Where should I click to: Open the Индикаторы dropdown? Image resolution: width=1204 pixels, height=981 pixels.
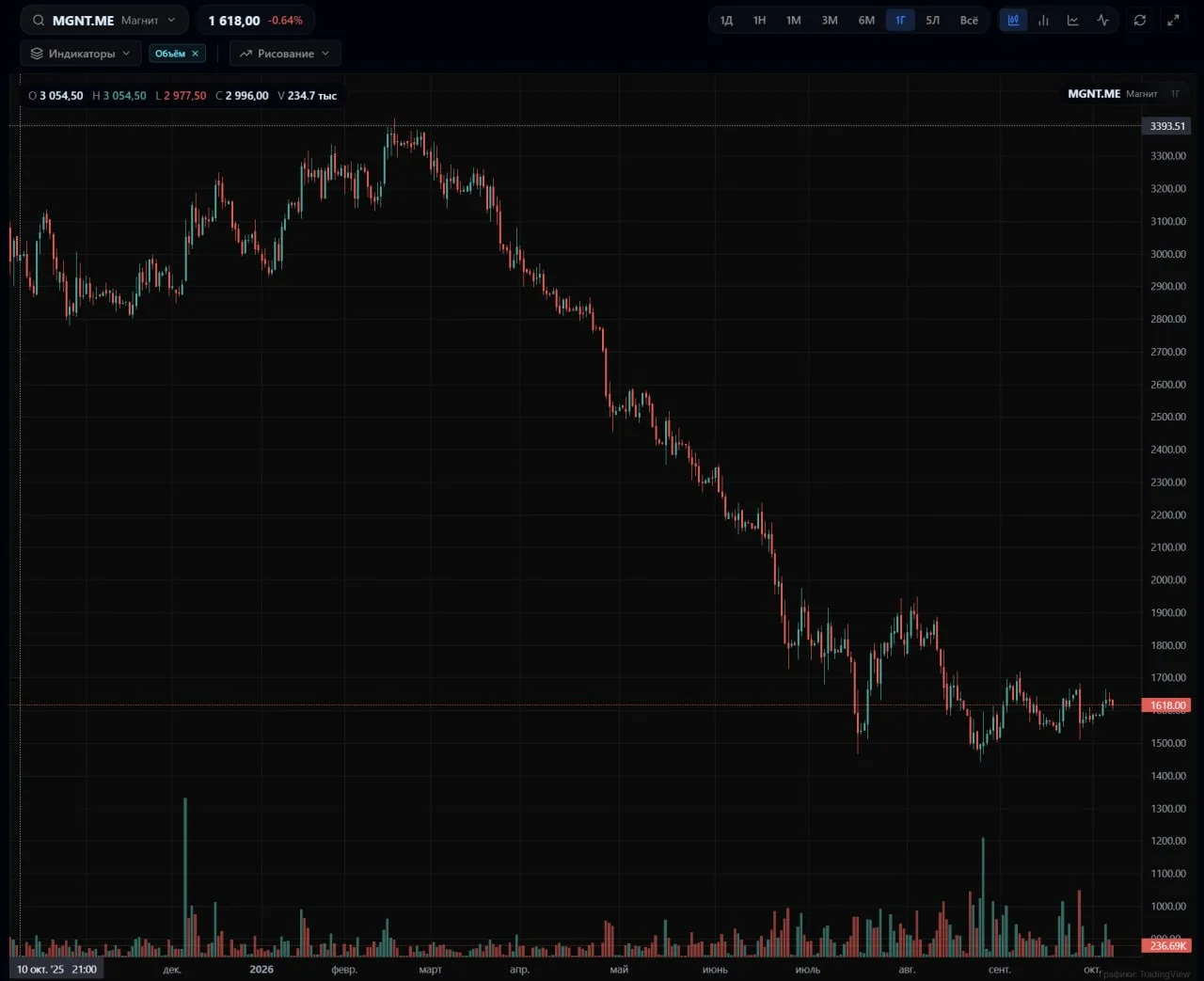(x=81, y=54)
